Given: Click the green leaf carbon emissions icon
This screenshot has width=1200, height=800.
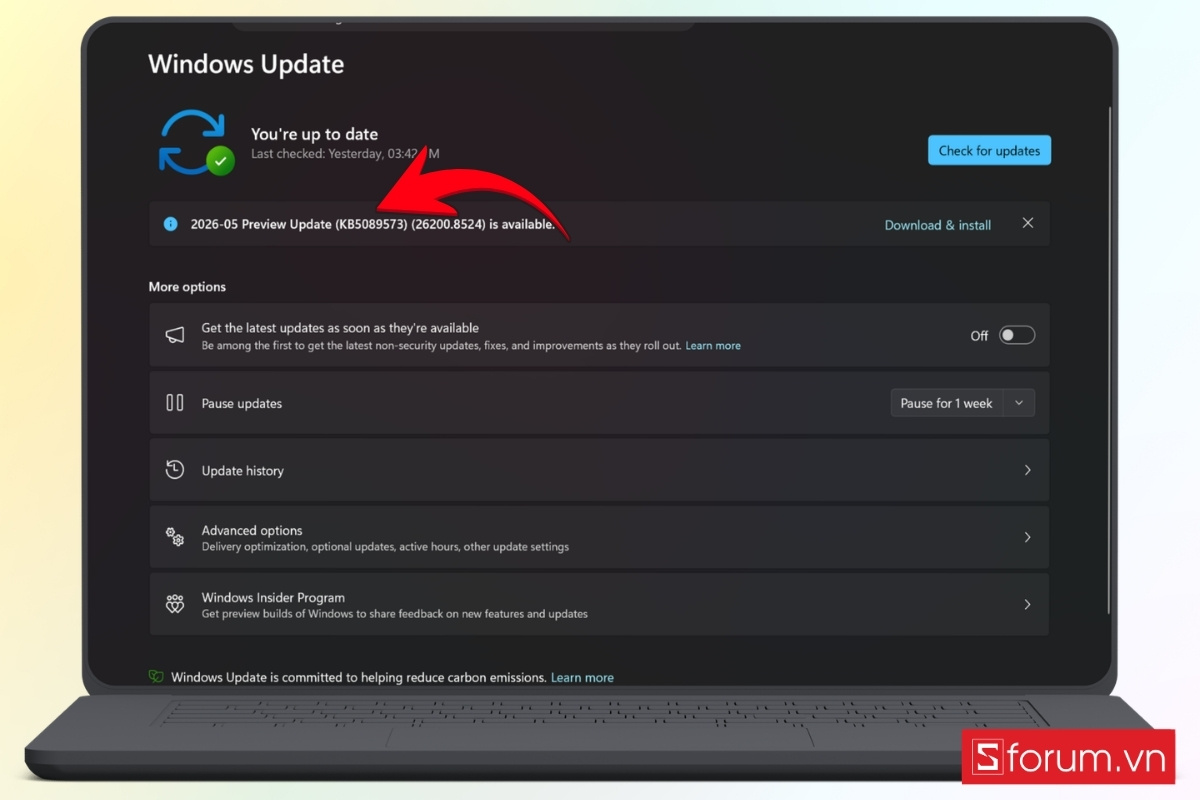Looking at the screenshot, I should click(x=156, y=677).
